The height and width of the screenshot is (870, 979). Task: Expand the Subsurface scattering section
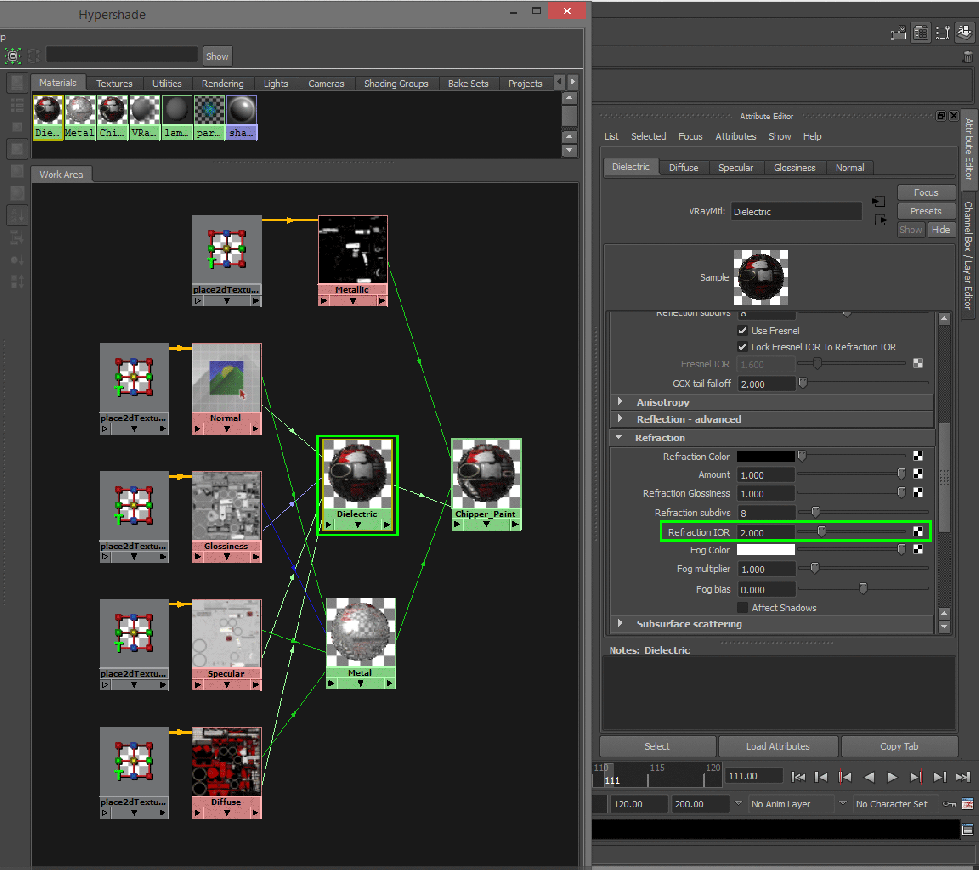pyautogui.click(x=620, y=624)
